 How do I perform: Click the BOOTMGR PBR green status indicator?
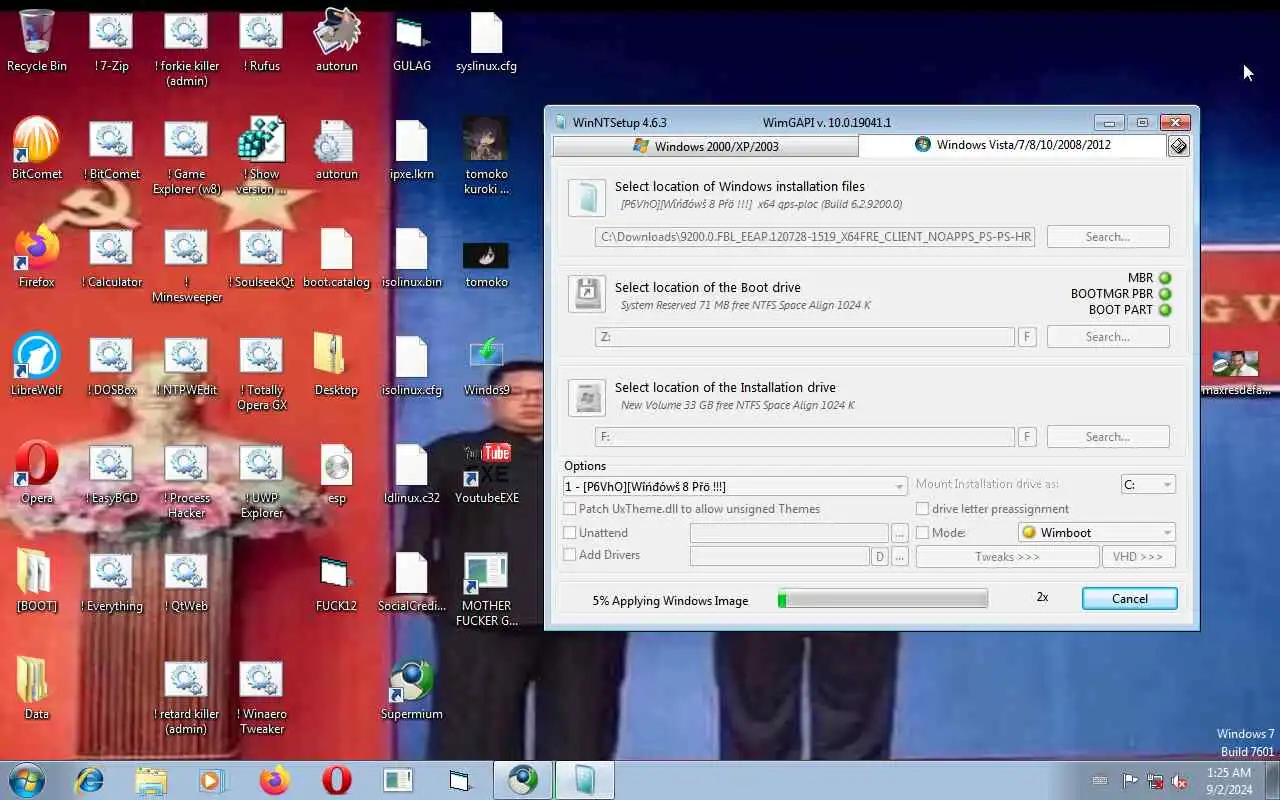tap(1165, 294)
